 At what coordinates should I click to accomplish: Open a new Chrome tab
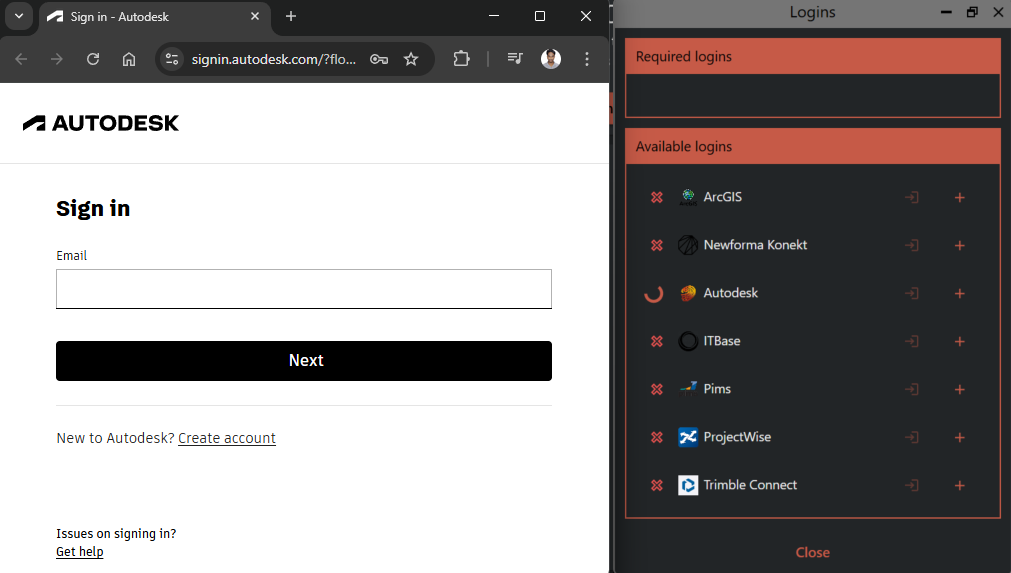tap(291, 16)
